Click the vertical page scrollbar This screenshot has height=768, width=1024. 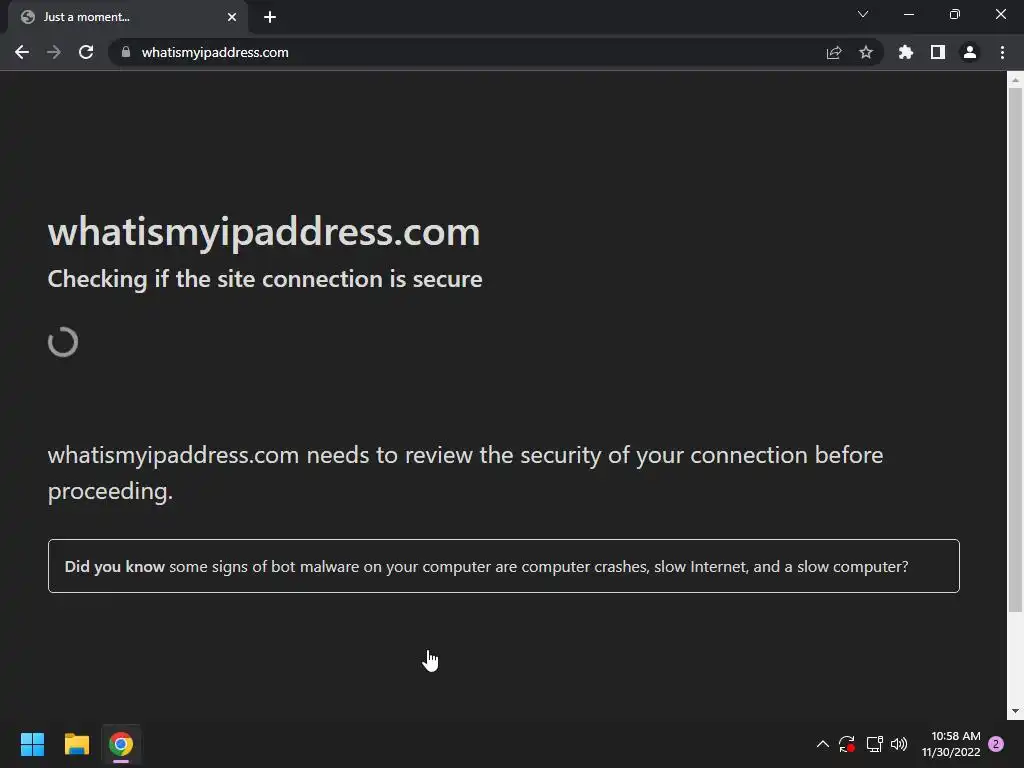pos(1015,349)
